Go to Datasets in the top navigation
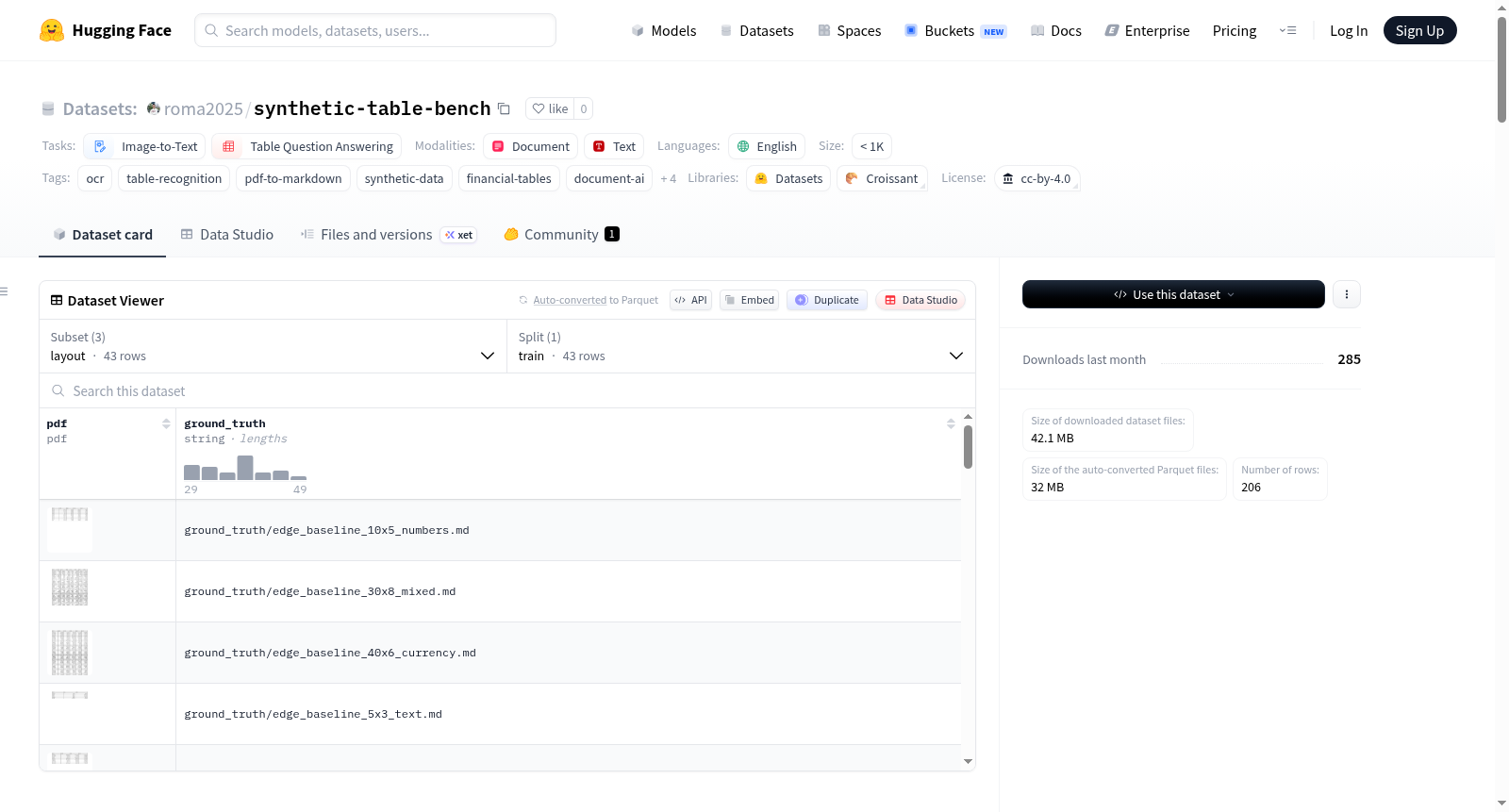Image resolution: width=1509 pixels, height=812 pixels. 757,30
